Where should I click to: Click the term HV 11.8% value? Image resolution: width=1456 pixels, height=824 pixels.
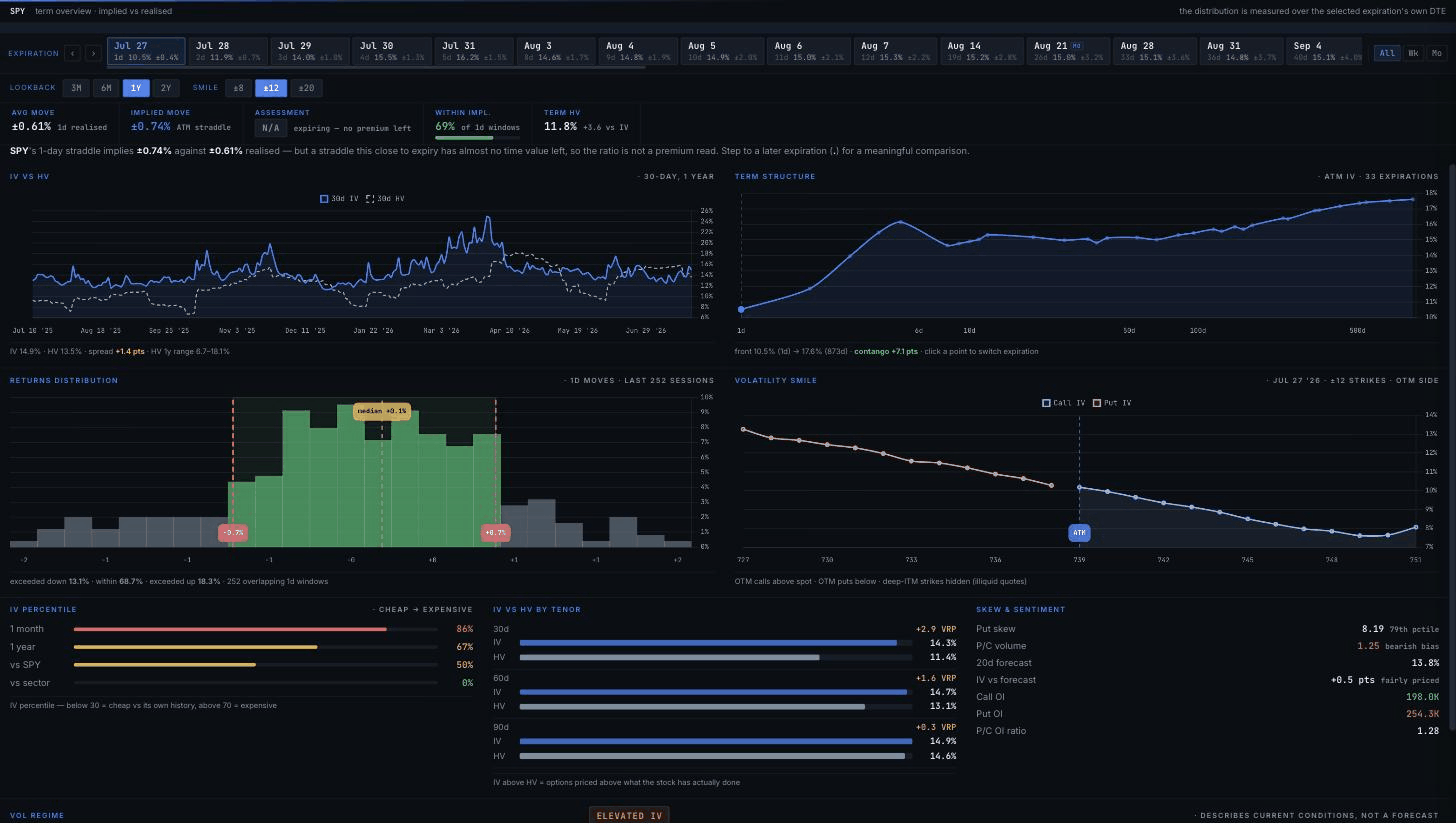pyautogui.click(x=560, y=127)
